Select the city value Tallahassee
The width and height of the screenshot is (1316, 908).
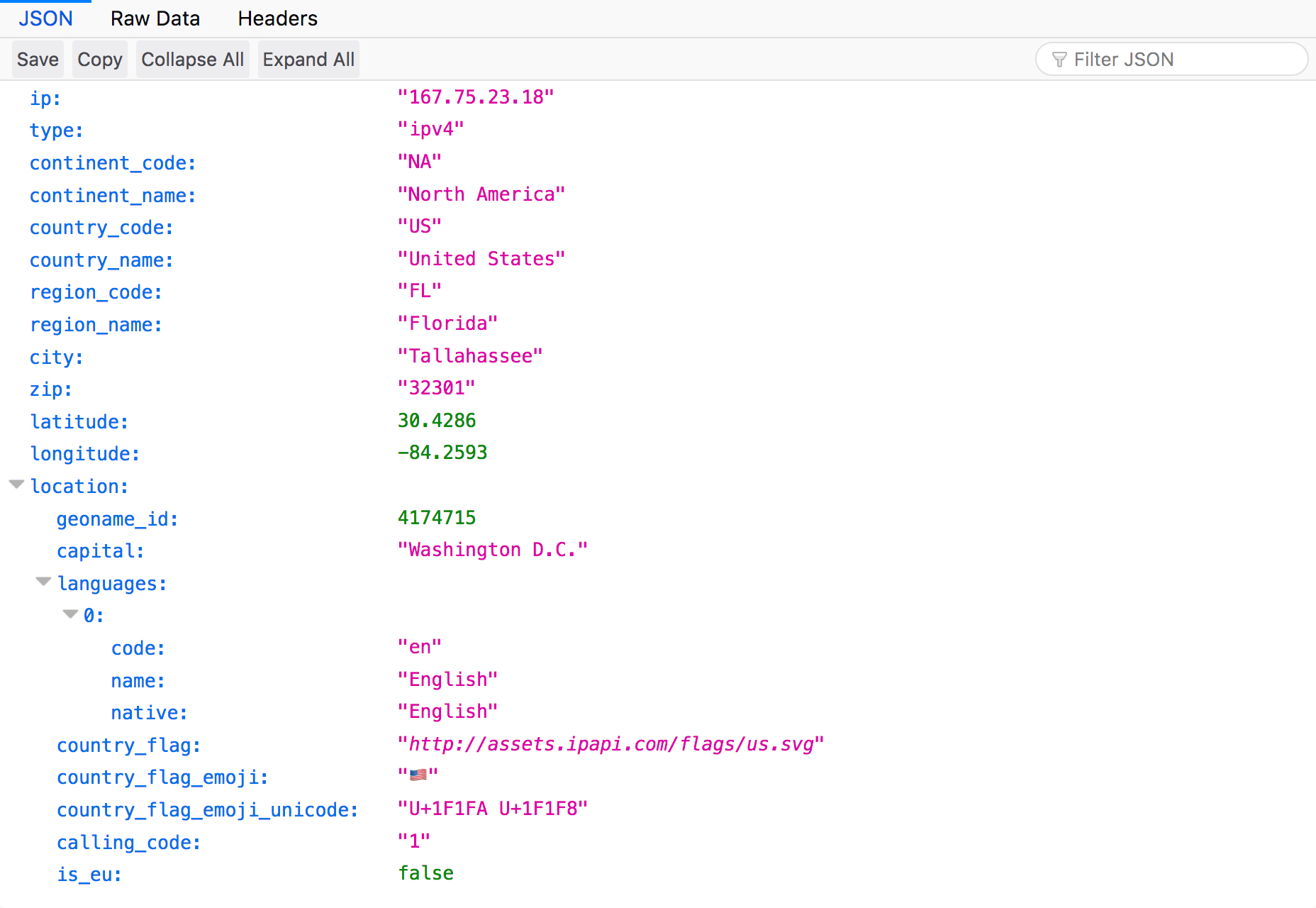pos(470,356)
